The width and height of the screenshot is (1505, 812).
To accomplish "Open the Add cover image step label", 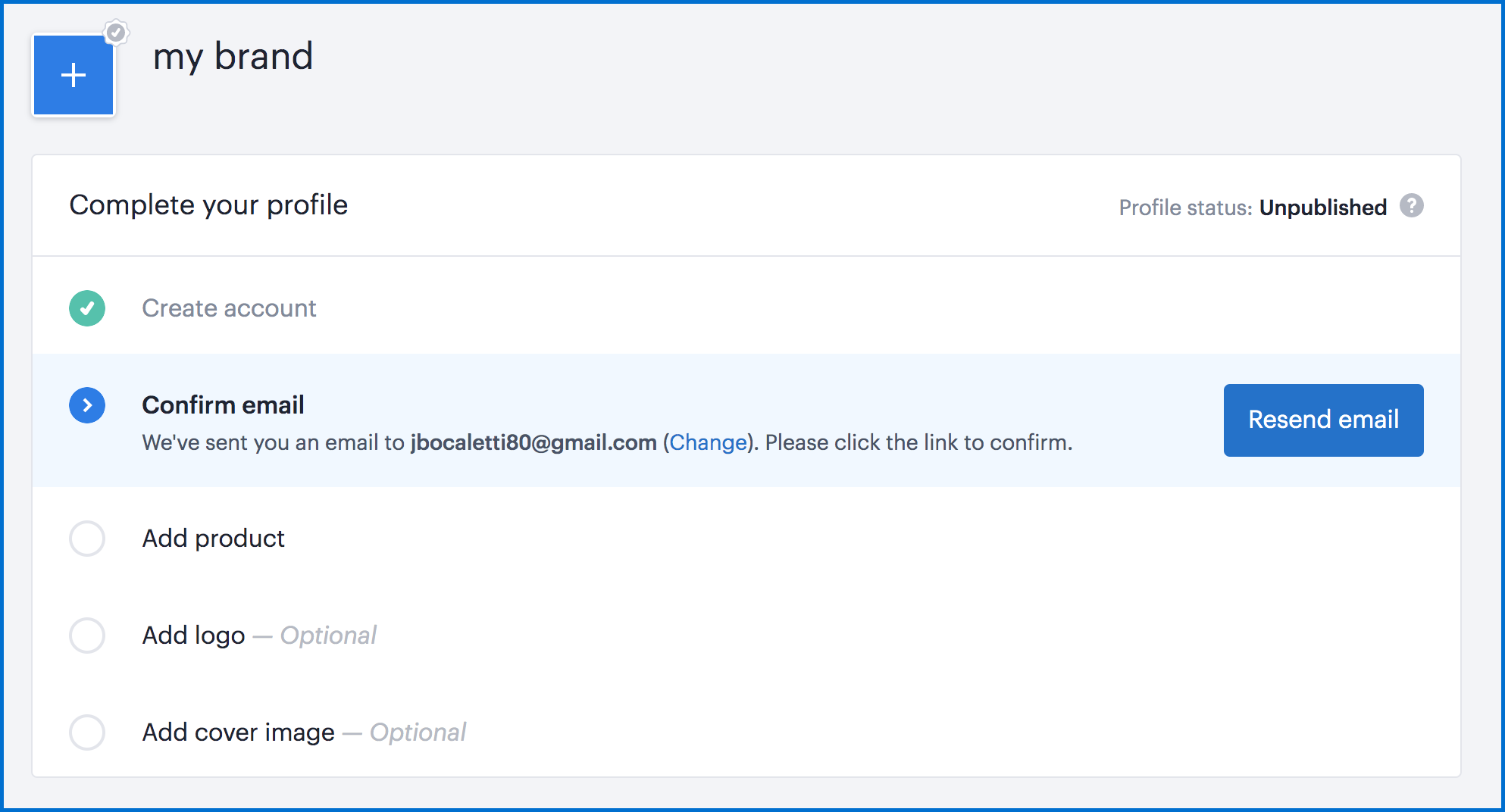I will pyautogui.click(x=238, y=732).
